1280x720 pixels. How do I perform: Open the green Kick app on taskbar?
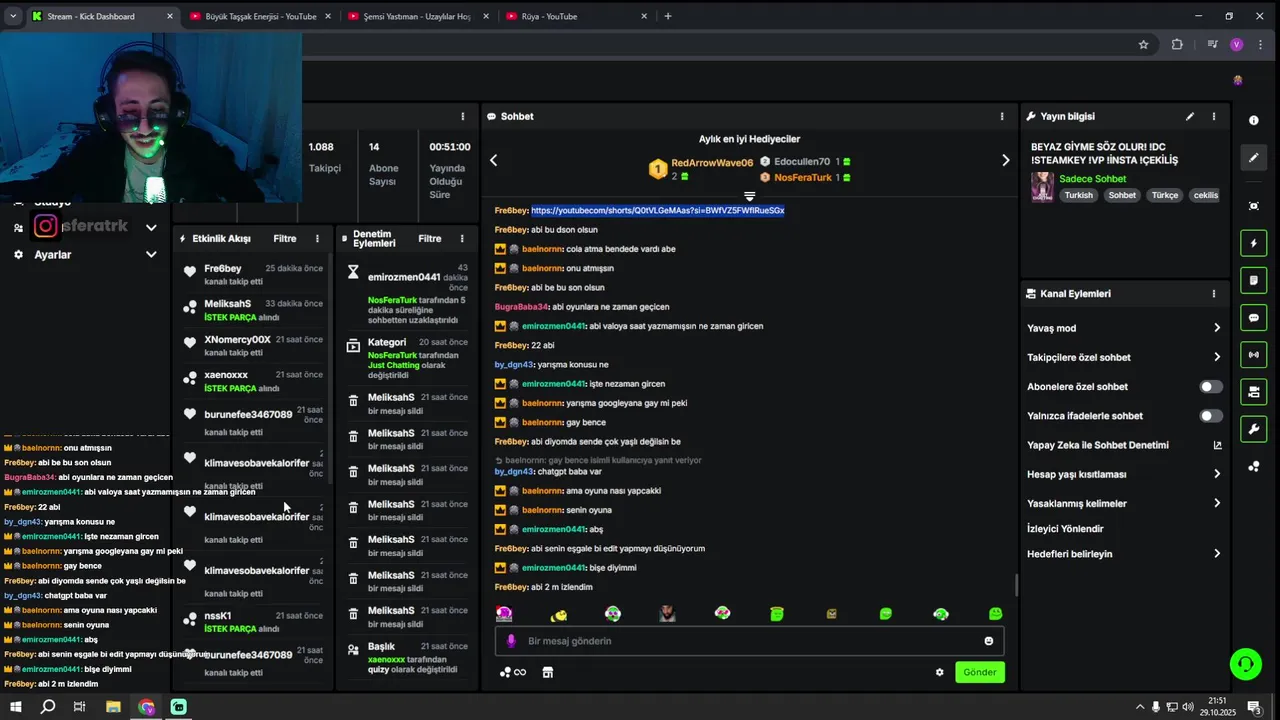(x=178, y=707)
